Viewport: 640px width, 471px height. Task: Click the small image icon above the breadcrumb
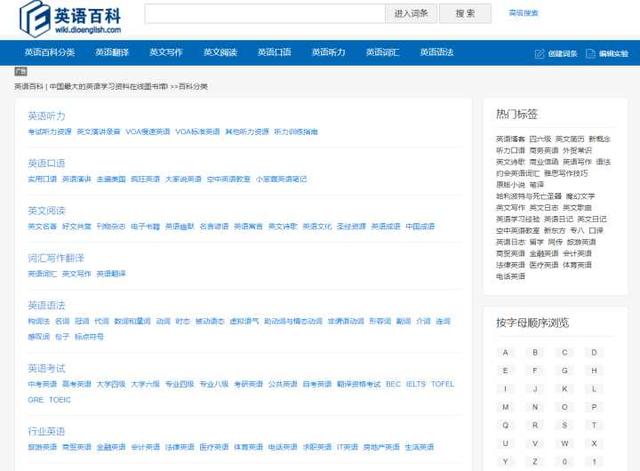21,71
